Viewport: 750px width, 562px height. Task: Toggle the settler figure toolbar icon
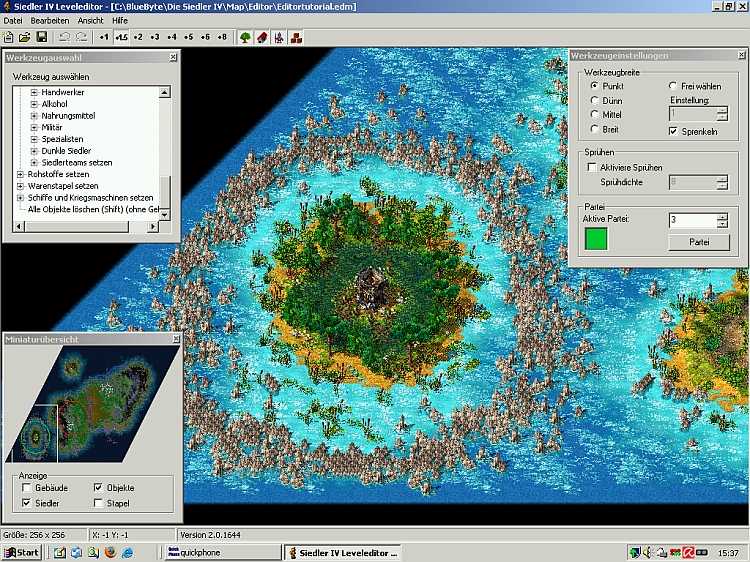(279, 37)
